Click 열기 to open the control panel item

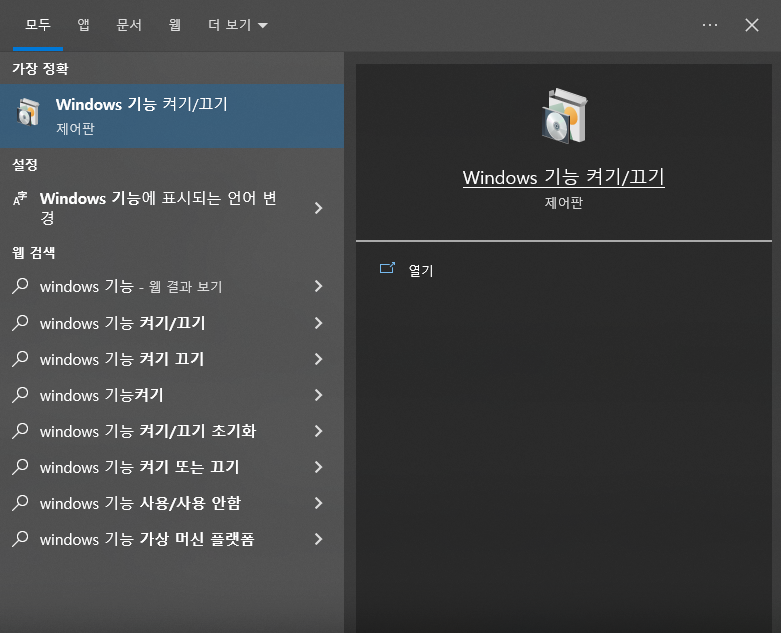point(421,270)
